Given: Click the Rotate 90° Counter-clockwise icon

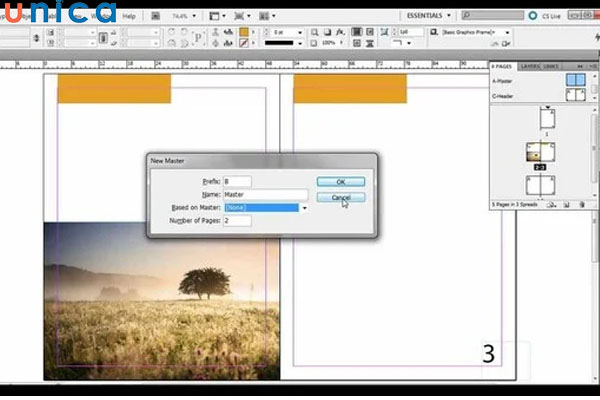Looking at the screenshot, I should pyautogui.click(x=184, y=32).
